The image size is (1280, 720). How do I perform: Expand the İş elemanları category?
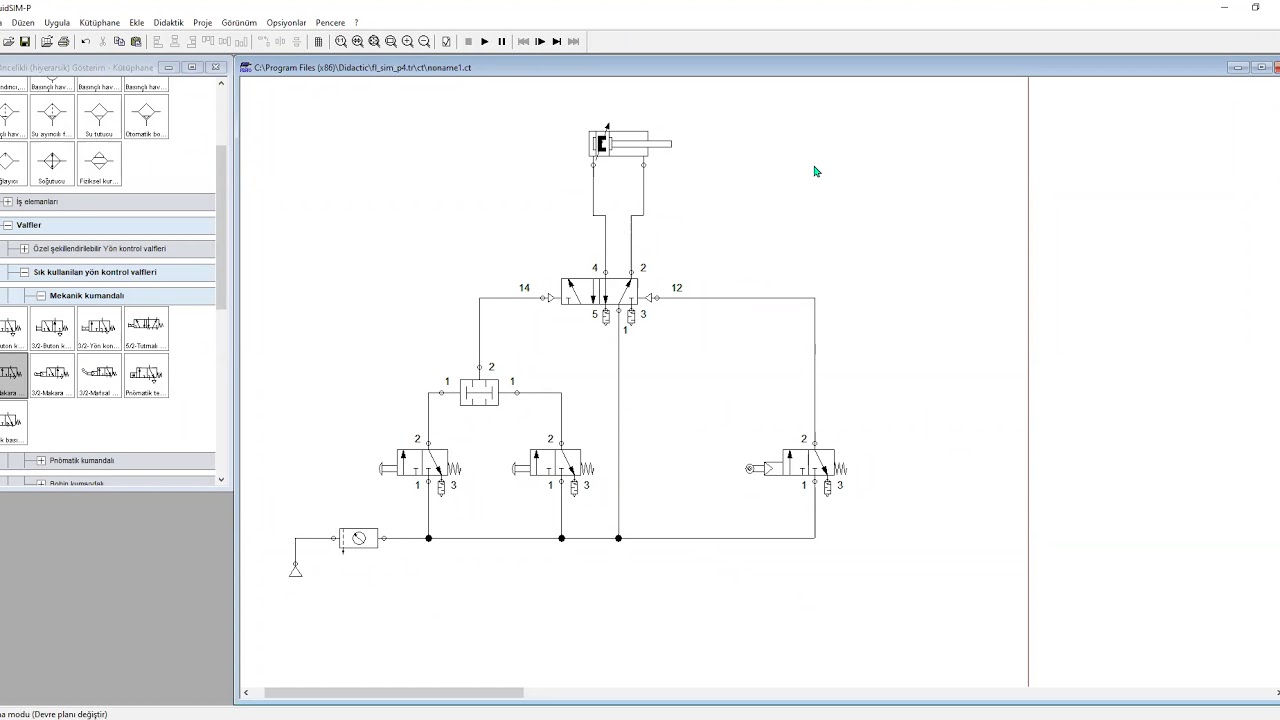pyautogui.click(x=8, y=202)
